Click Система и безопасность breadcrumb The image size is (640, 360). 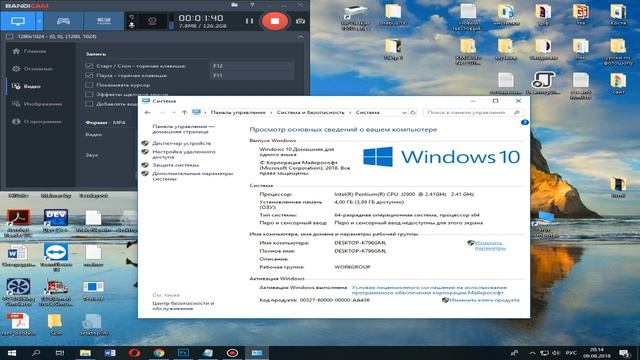311,113
